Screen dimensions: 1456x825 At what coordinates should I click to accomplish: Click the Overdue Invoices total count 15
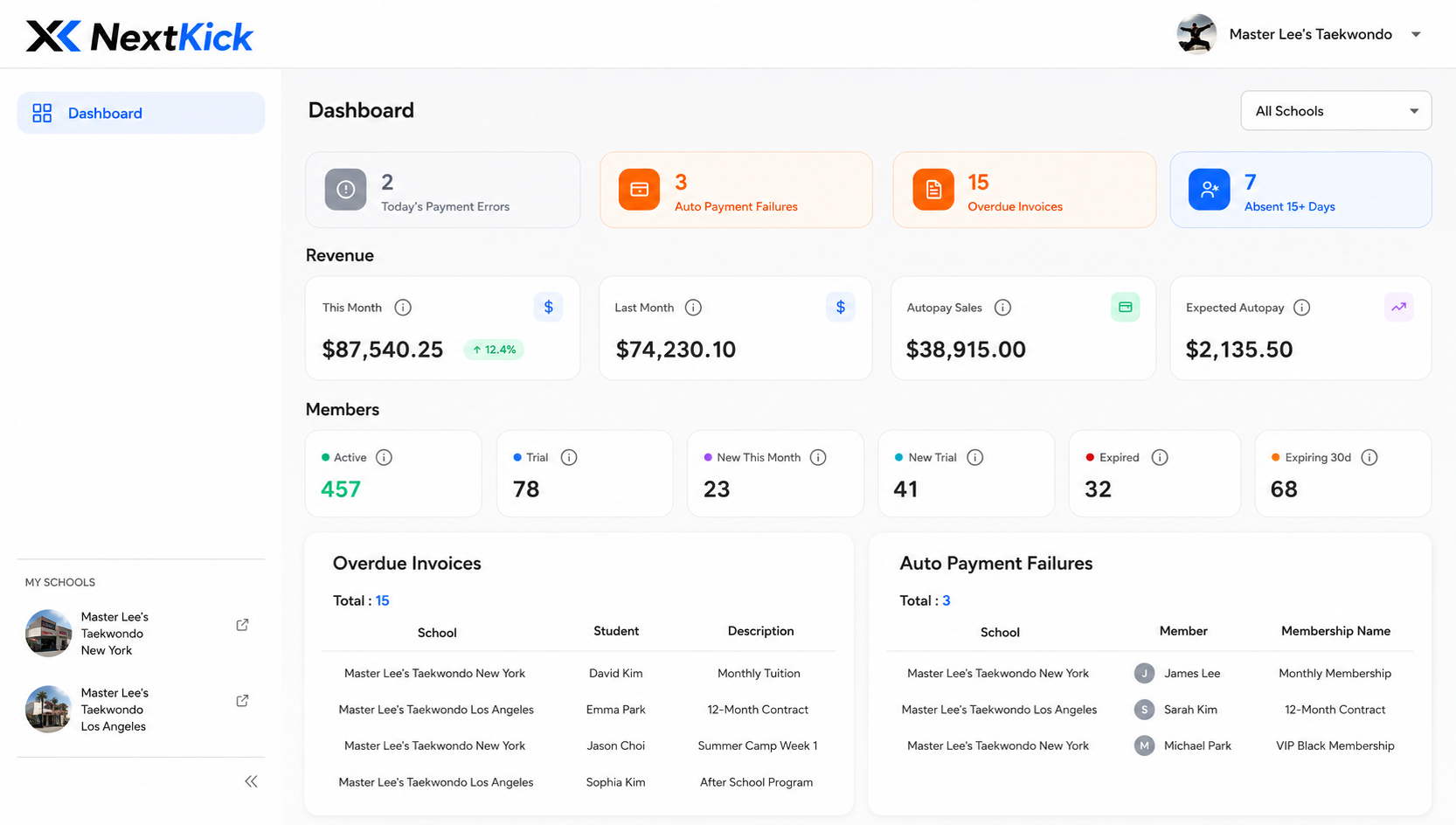383,600
